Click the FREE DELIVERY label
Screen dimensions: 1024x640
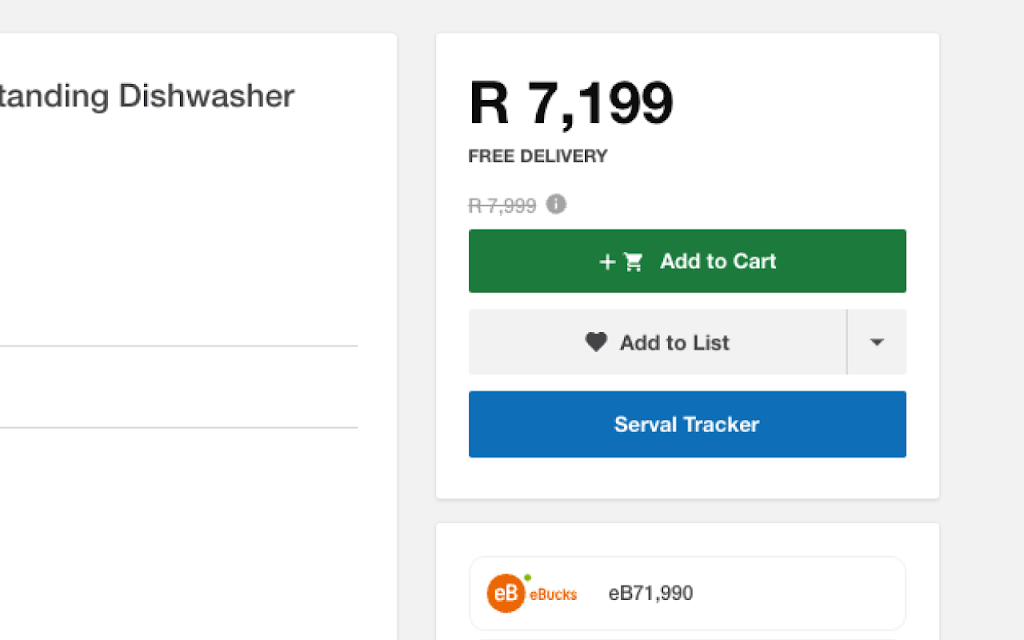[538, 156]
